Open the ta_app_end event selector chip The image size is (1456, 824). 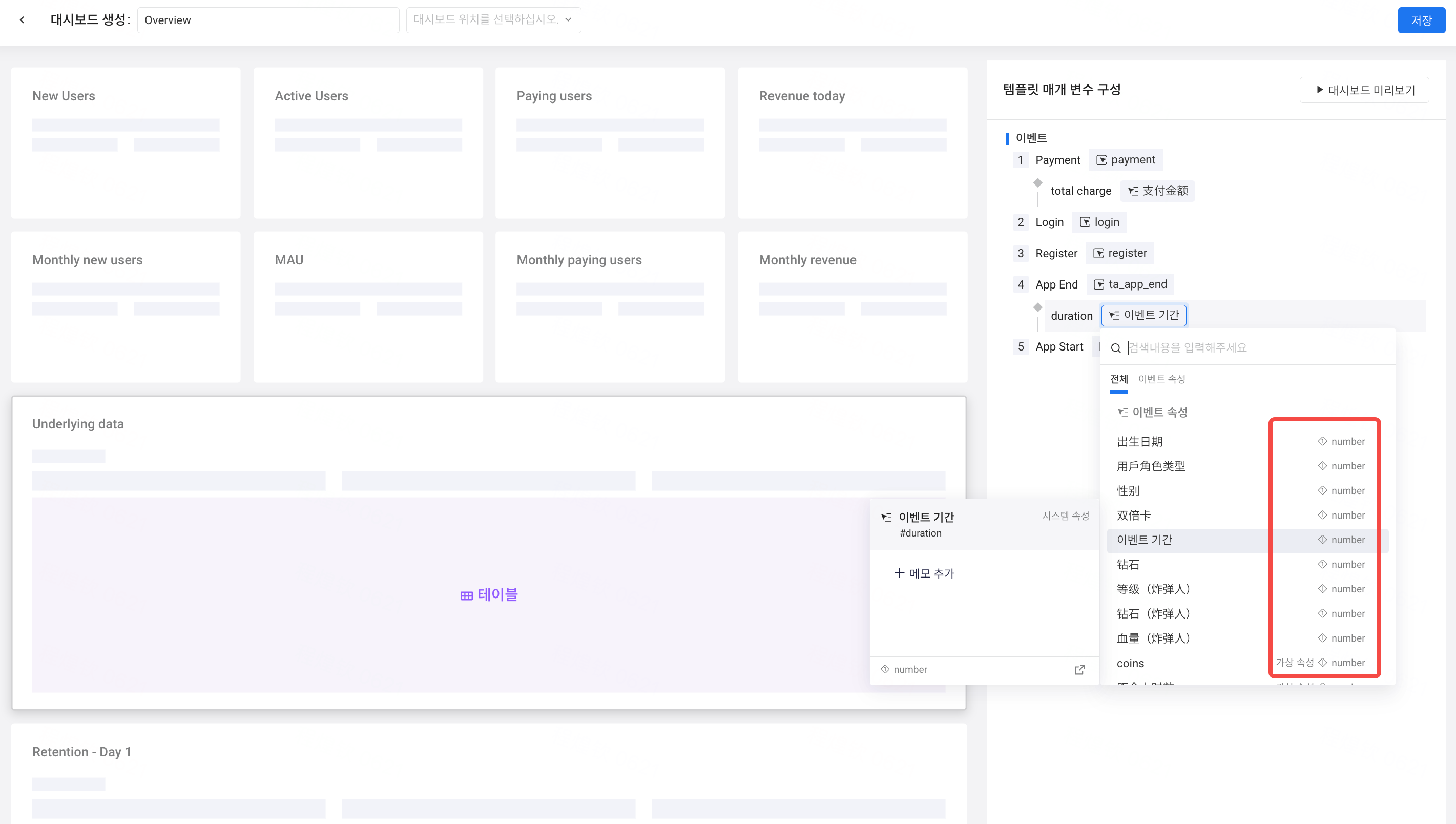click(1130, 284)
